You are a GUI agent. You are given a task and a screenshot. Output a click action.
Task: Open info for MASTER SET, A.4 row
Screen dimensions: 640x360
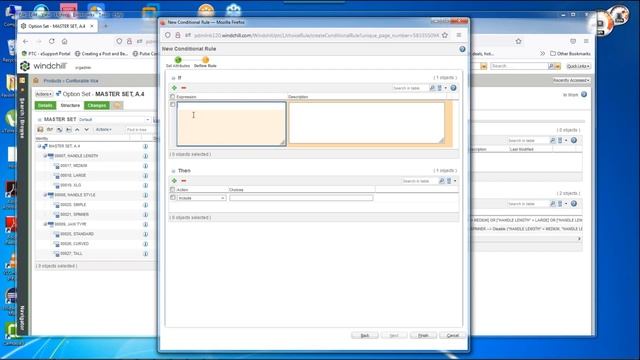(145, 146)
